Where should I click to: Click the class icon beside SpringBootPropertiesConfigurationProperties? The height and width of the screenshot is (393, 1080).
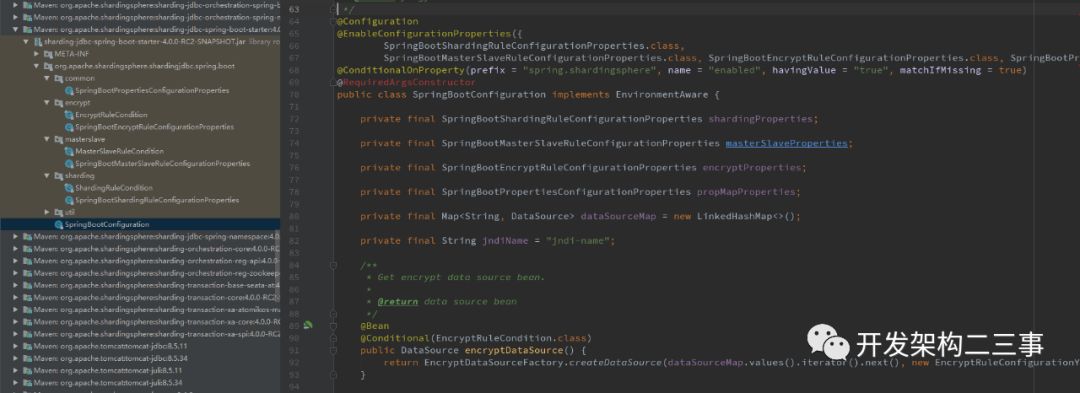pos(69,90)
